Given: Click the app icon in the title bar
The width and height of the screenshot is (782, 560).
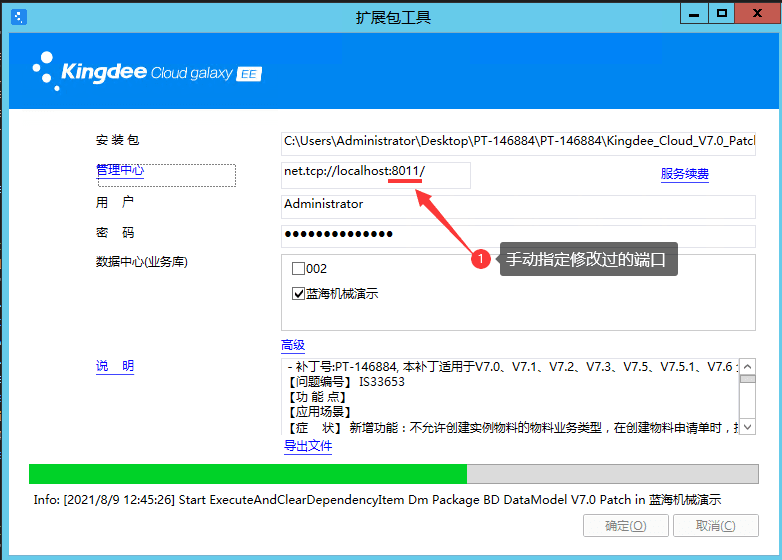Looking at the screenshot, I should 17,16.
